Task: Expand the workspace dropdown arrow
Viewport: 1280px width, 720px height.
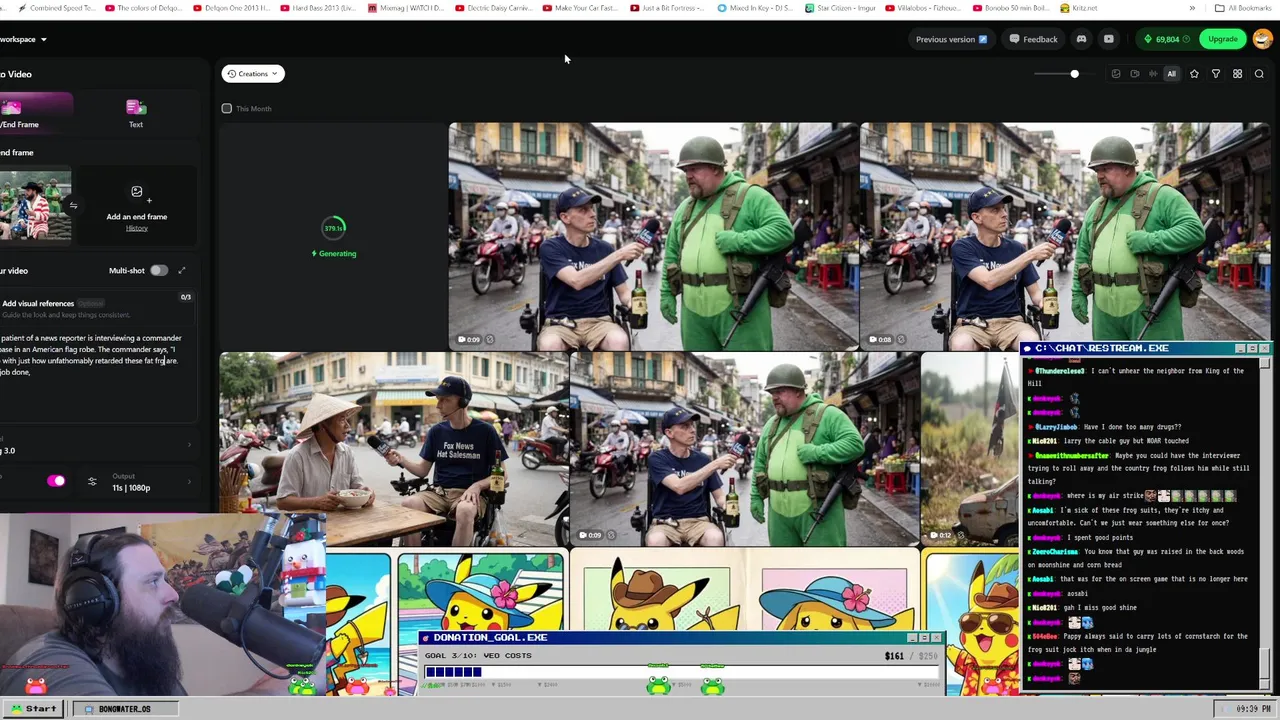Action: click(x=44, y=40)
